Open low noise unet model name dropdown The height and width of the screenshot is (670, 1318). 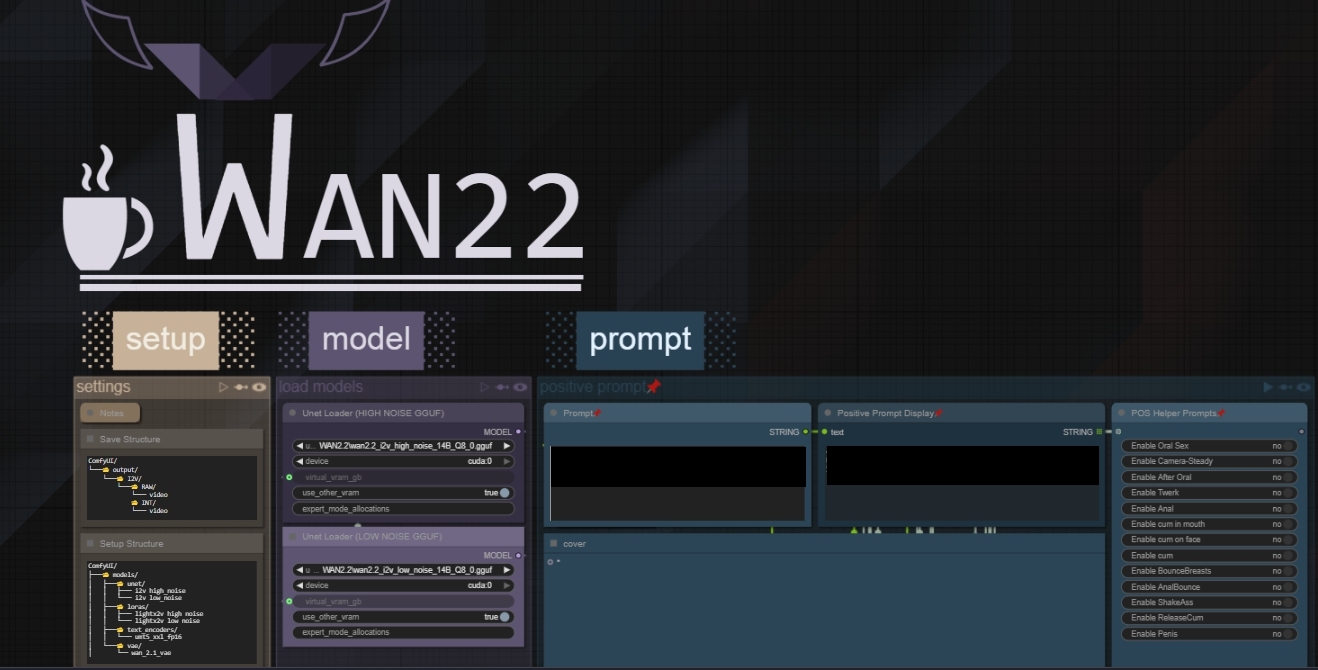point(403,570)
